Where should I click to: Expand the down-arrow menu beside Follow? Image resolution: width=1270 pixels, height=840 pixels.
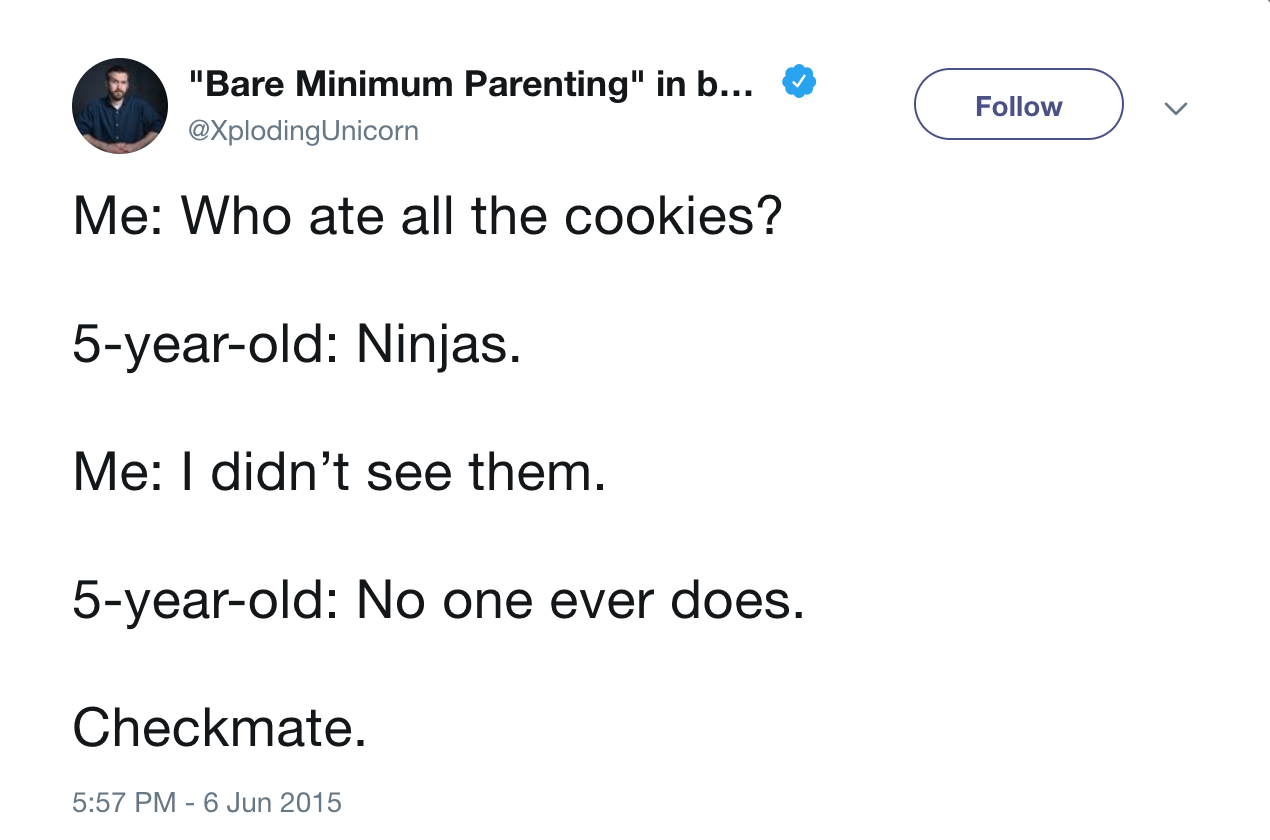click(x=1176, y=107)
